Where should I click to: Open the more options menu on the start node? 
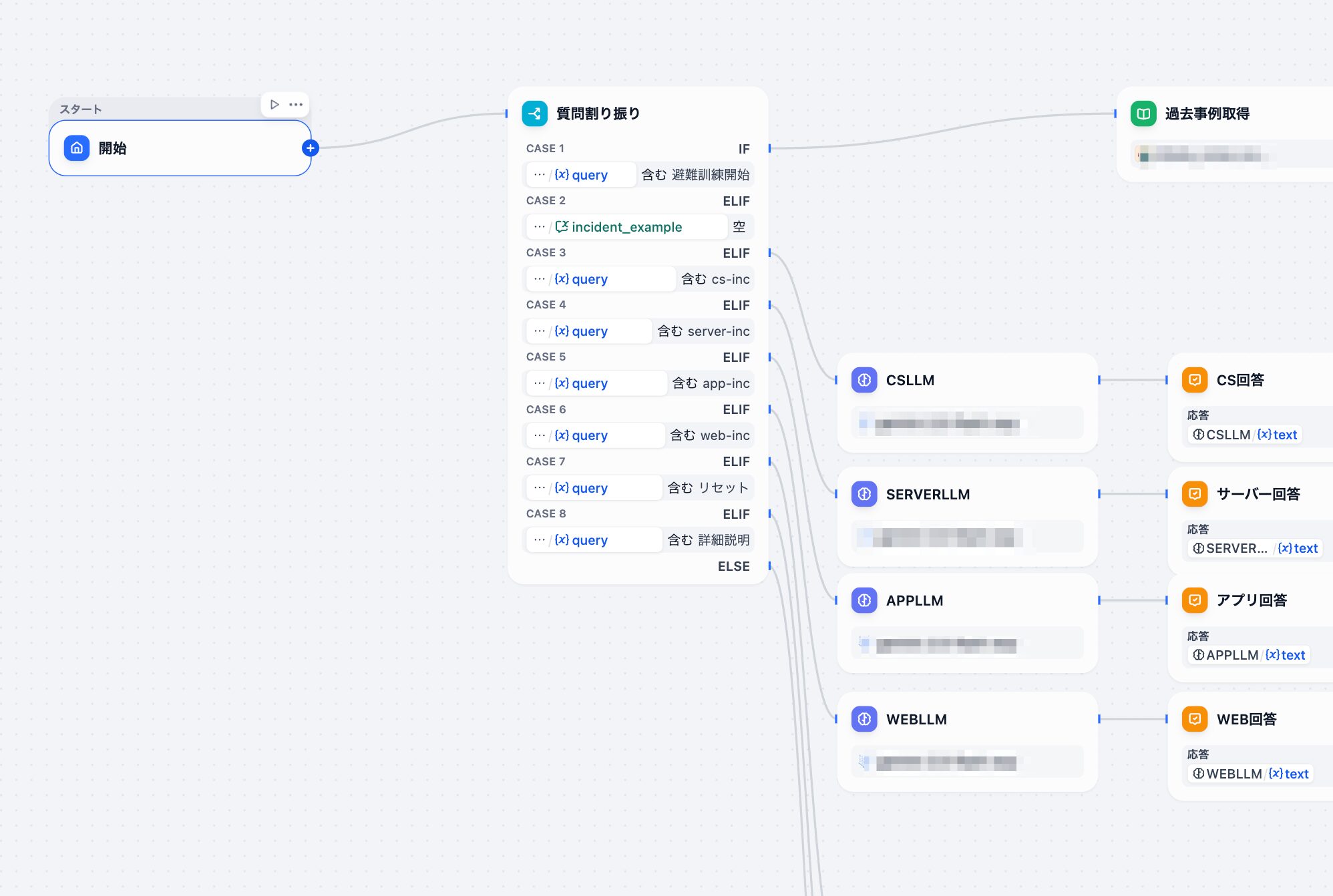[296, 104]
